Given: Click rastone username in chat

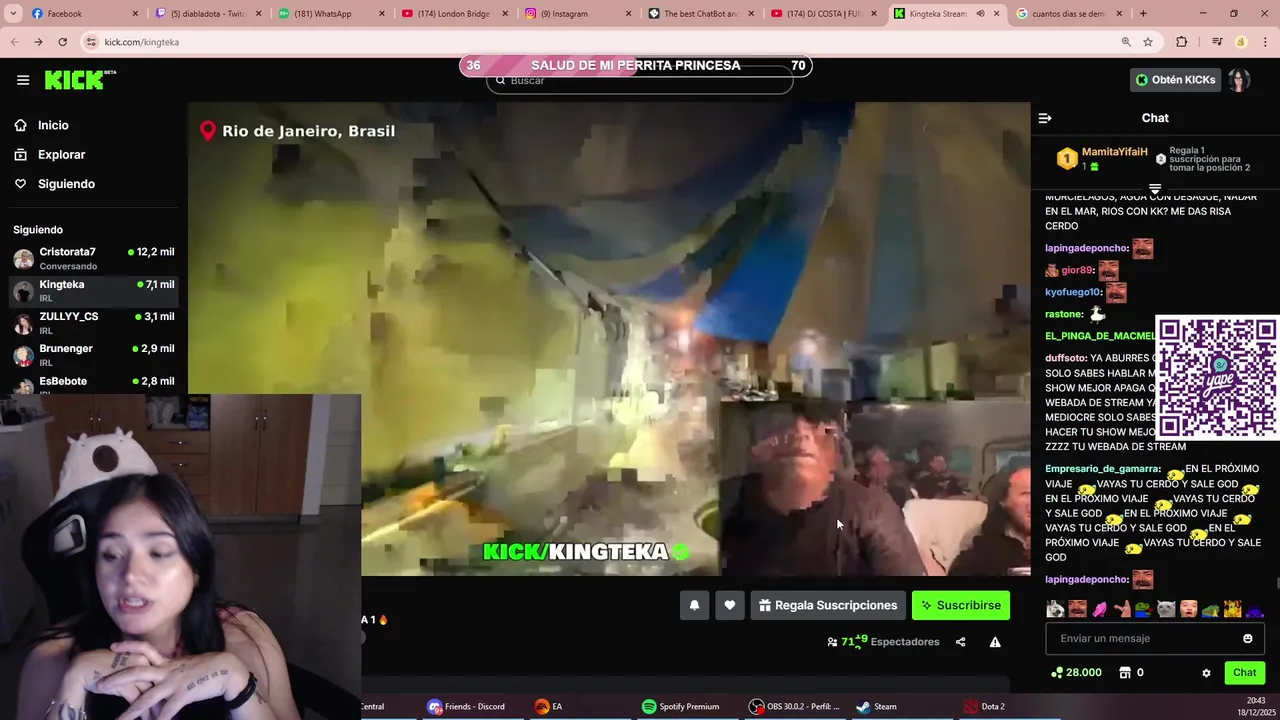Looking at the screenshot, I should pos(1064,314).
